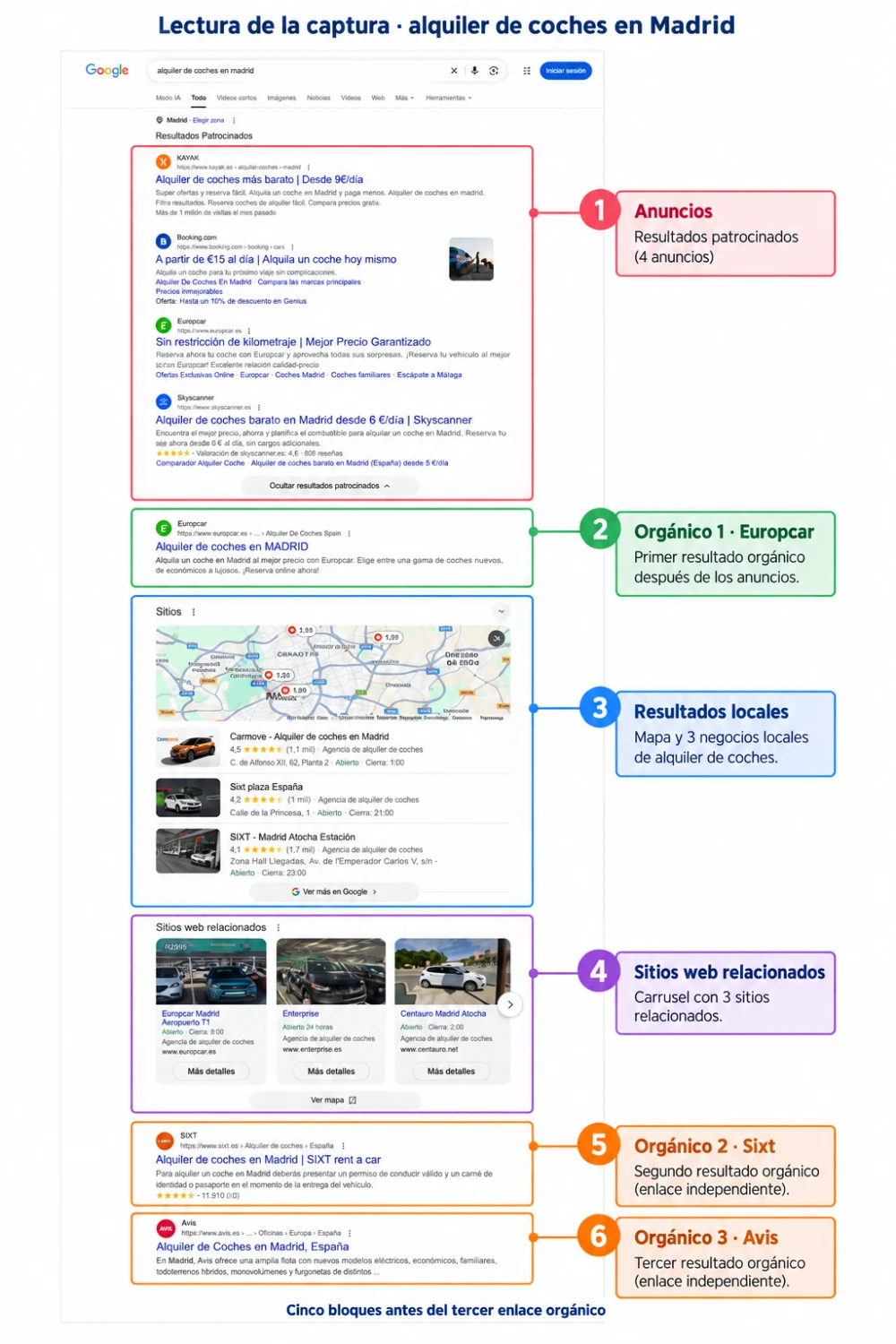Screen dimensions: 896x1344
Task: Open 'Sin restricción de kilometraje | Mejor Precio Garantizado'
Action: (293, 341)
